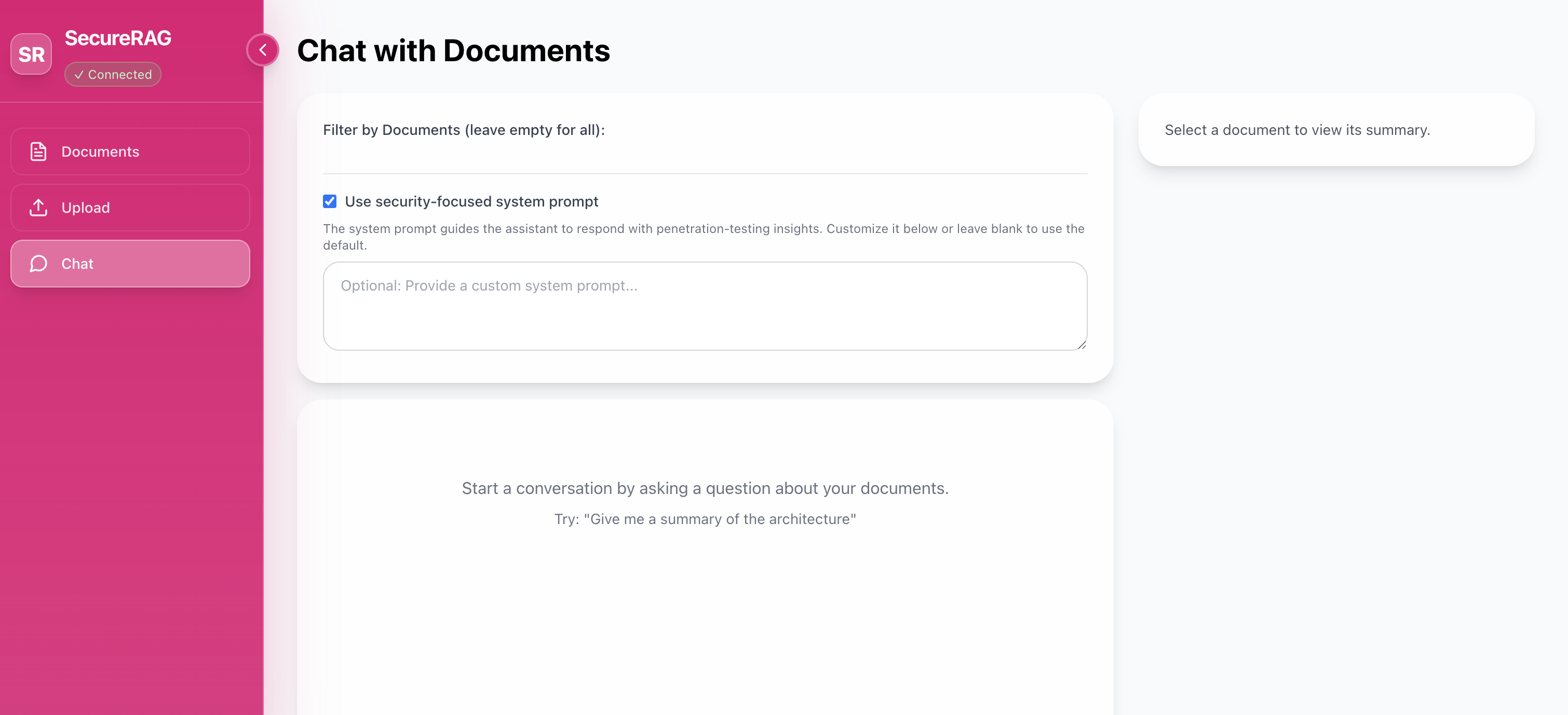Click the Filter by Documents selection area
Image resolution: width=1568 pixels, height=715 pixels.
tap(704, 158)
